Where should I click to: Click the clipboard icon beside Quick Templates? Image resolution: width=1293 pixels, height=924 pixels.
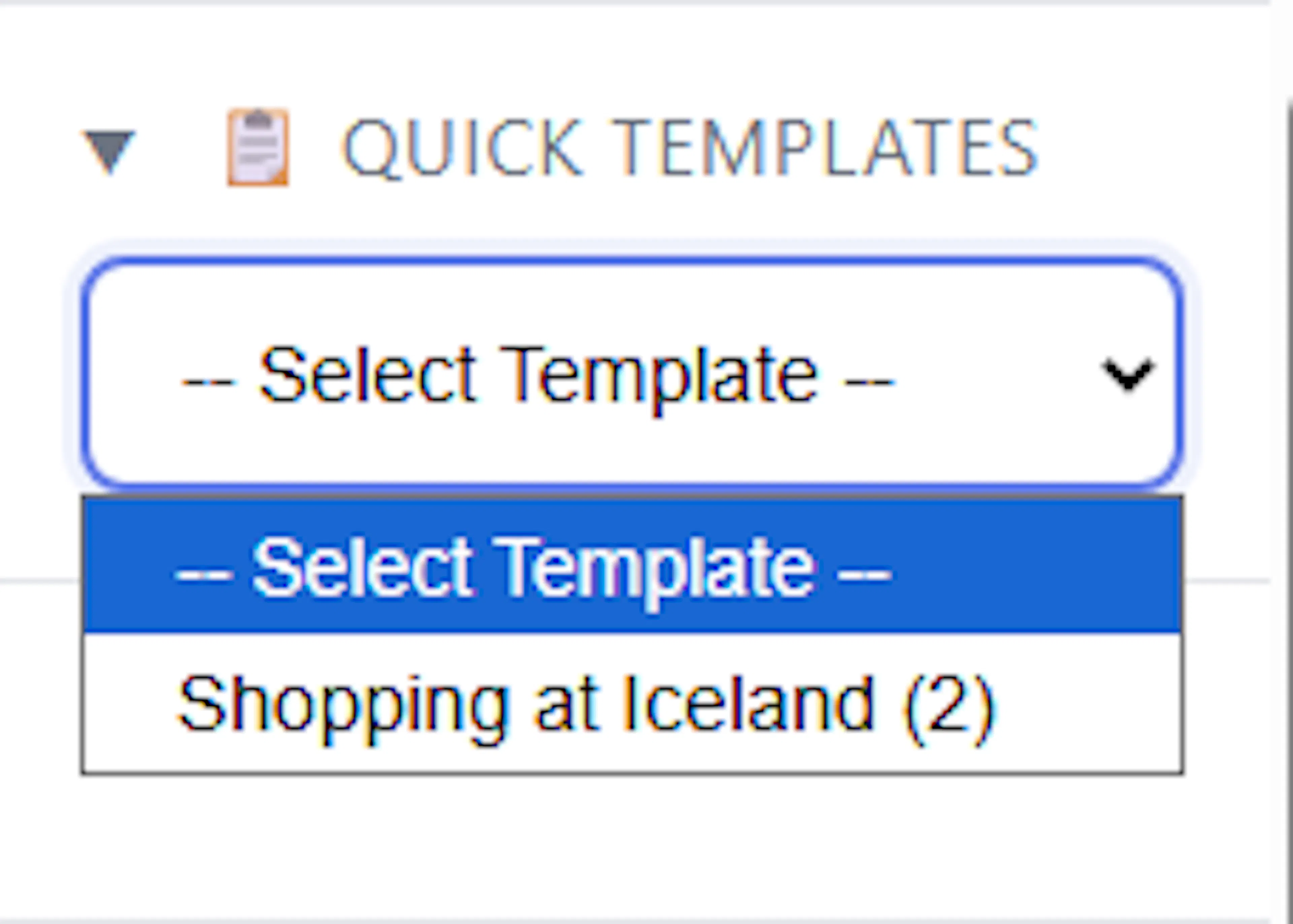258,147
